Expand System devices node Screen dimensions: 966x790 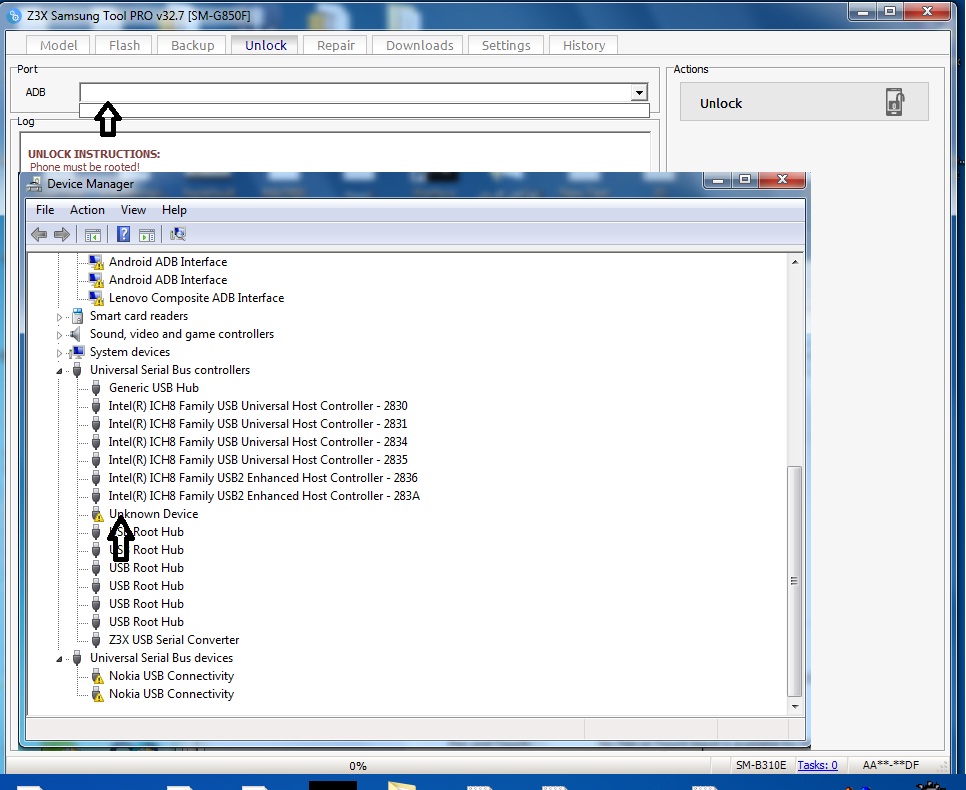point(60,352)
